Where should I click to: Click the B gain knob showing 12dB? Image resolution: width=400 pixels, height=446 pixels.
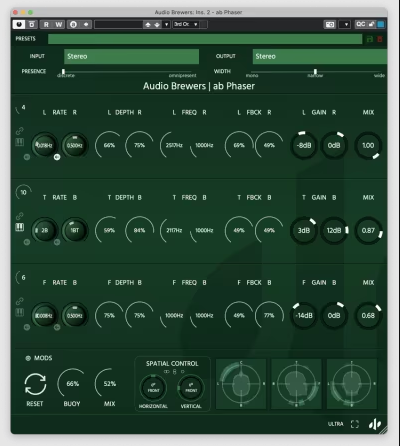coord(334,230)
